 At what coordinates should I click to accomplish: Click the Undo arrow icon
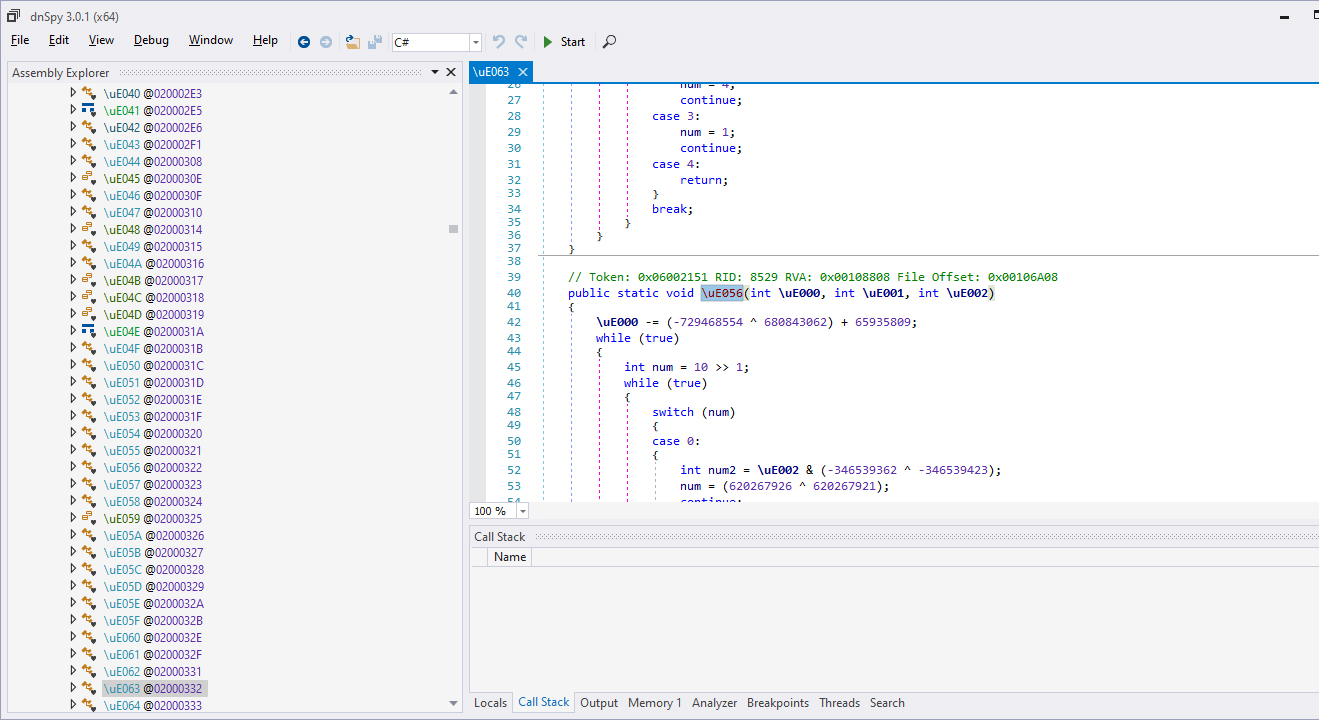tap(499, 42)
